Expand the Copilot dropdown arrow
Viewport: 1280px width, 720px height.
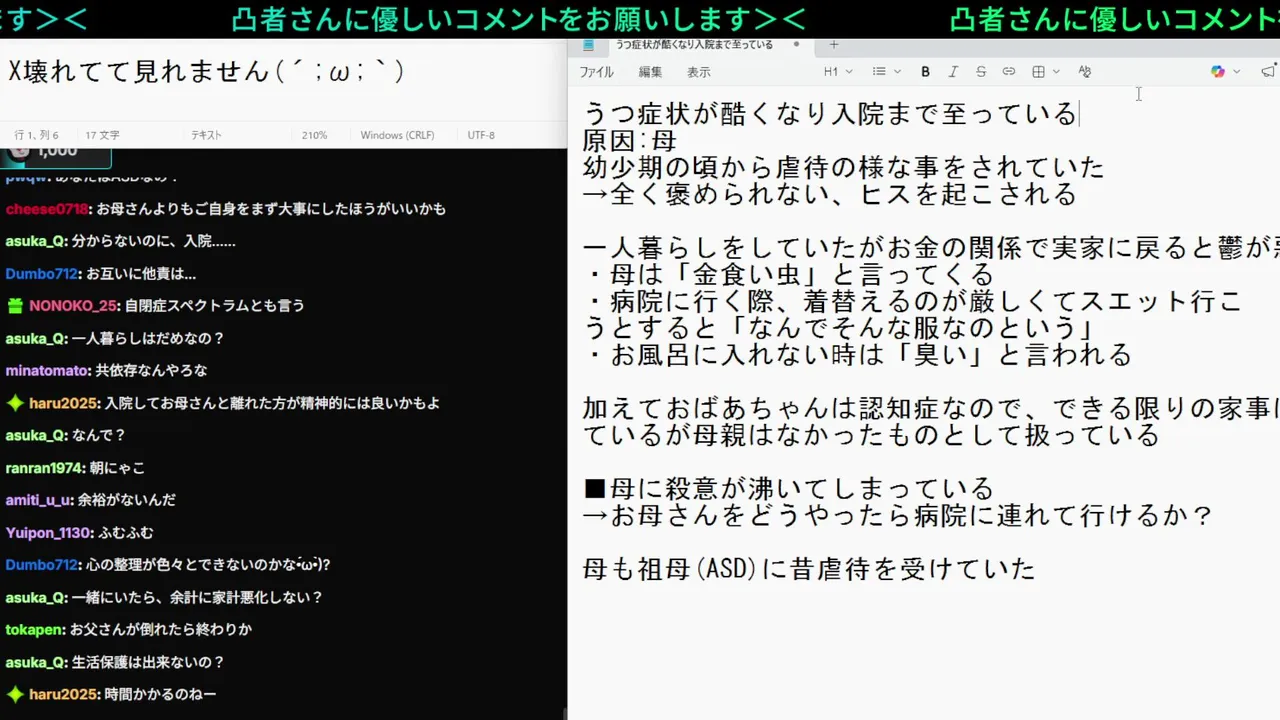pyautogui.click(x=1237, y=72)
